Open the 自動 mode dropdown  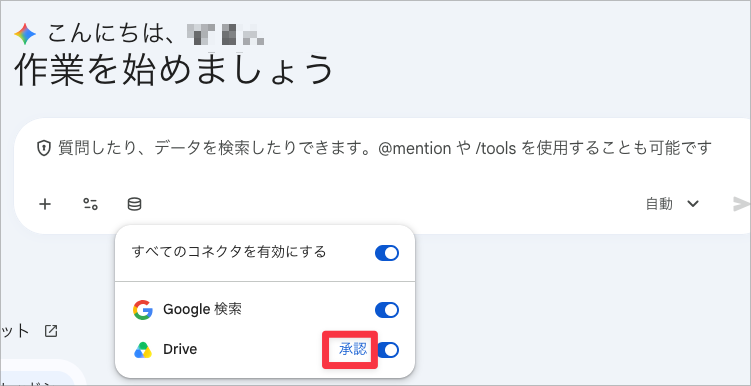[x=672, y=204]
